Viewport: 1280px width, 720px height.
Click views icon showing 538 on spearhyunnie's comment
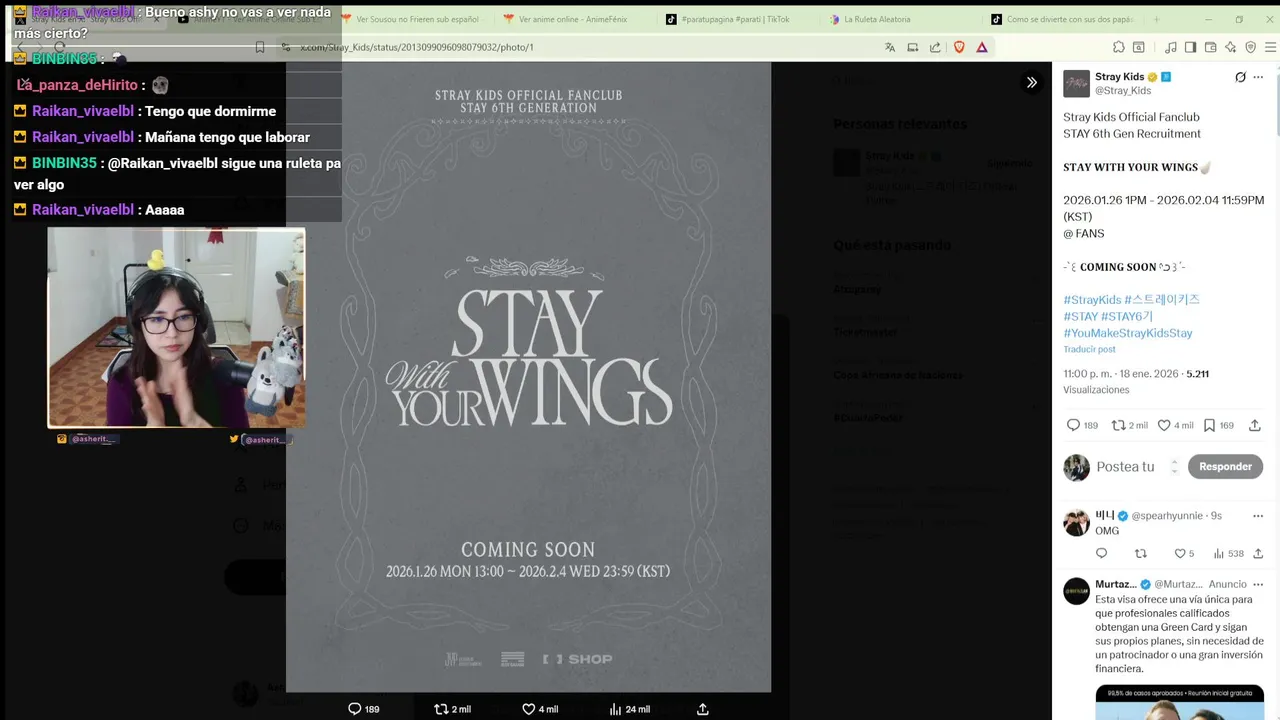click(1219, 553)
